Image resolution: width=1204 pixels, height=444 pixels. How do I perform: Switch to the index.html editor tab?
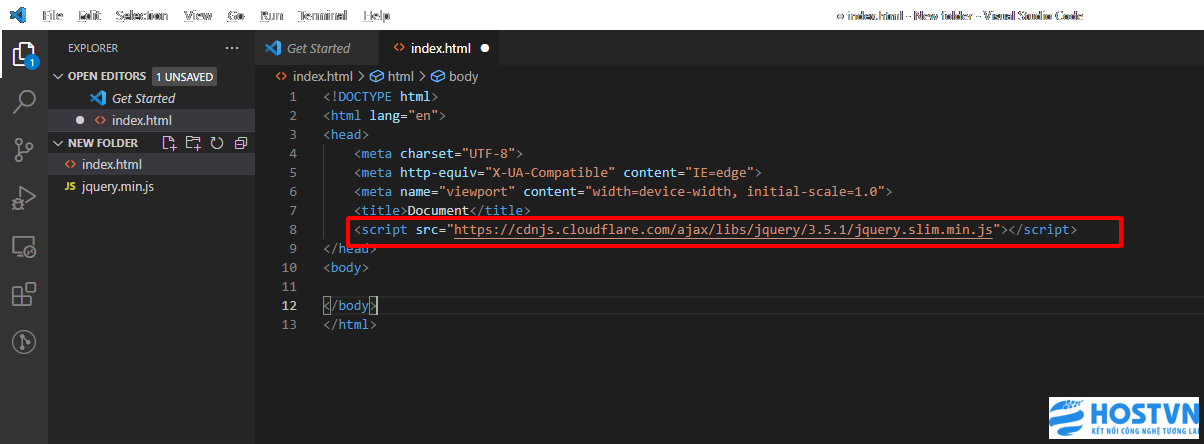coord(440,48)
